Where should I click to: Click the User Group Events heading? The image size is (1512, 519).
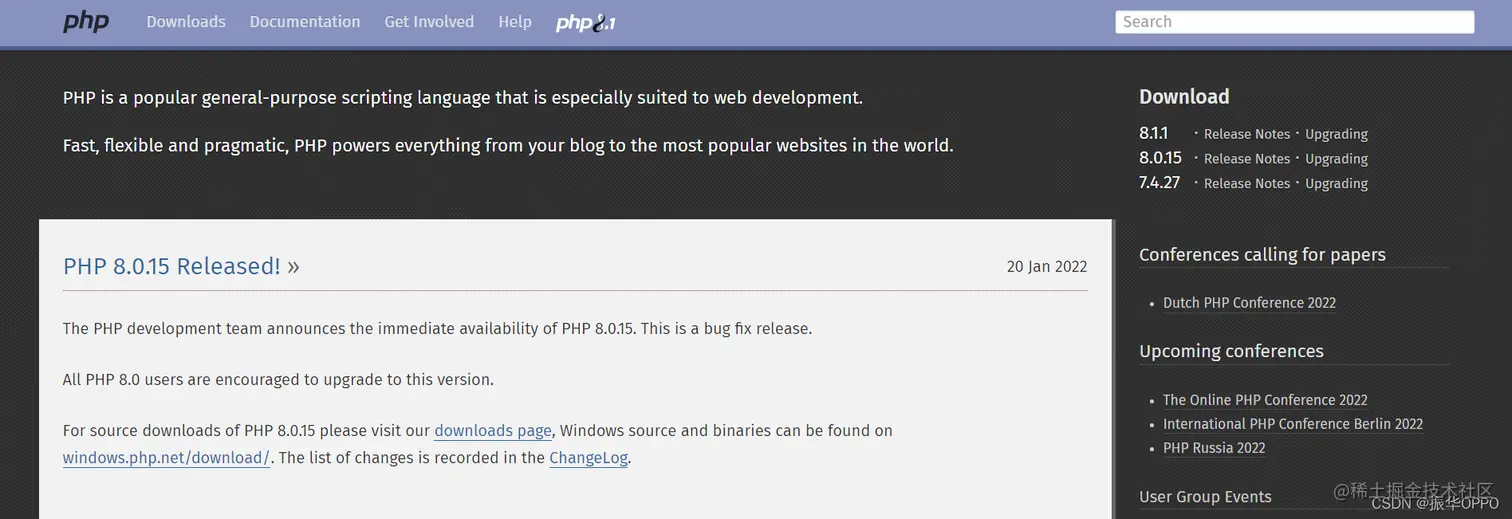[1205, 497]
